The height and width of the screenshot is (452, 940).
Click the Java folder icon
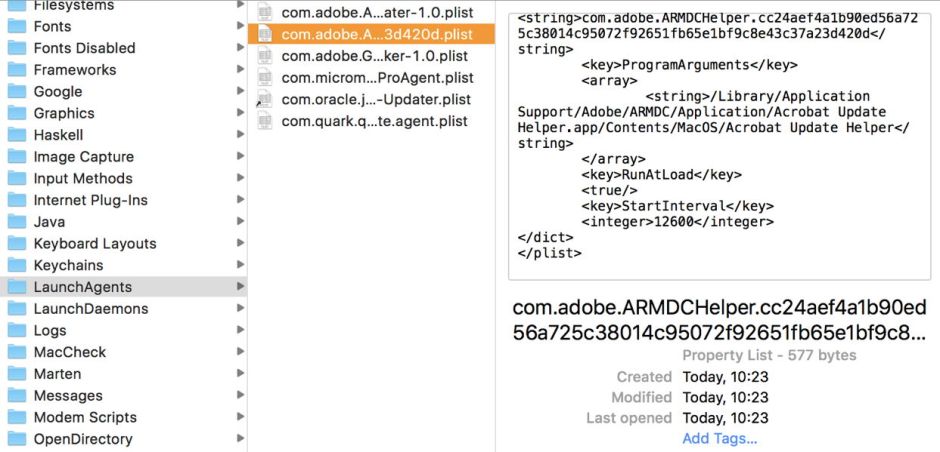pos(16,222)
